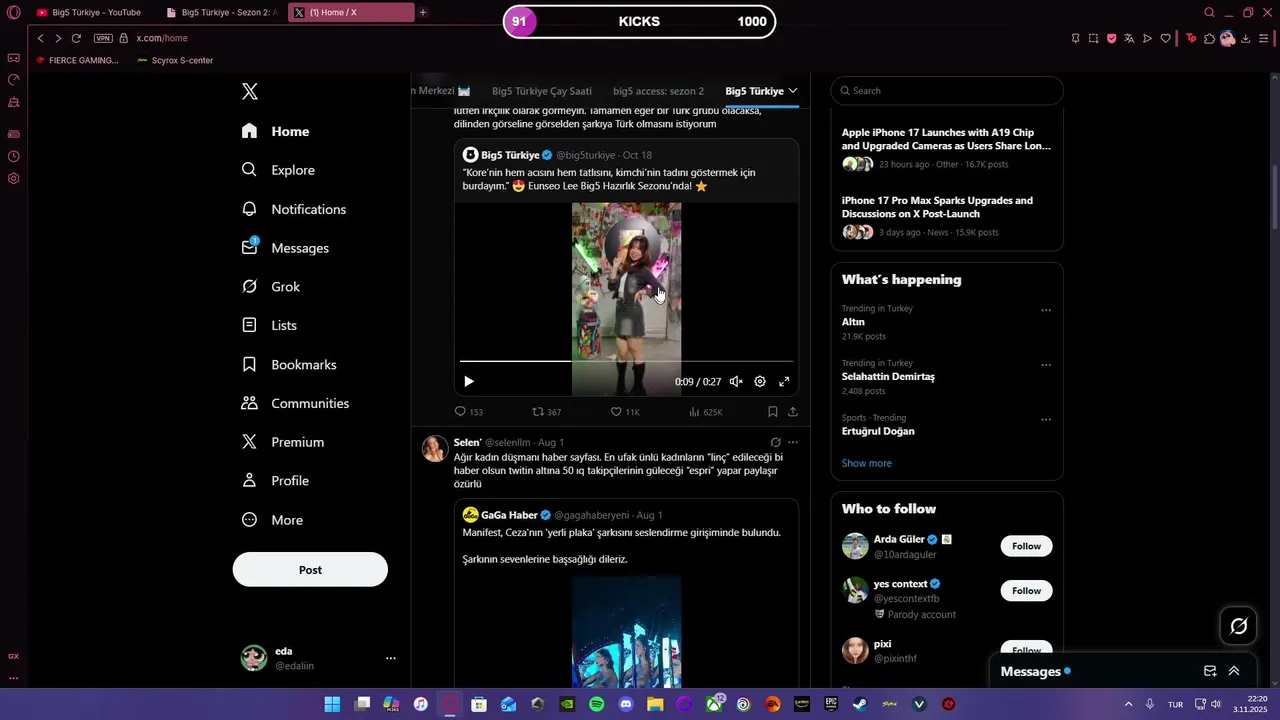Show hidden system tray icons
1280x720 pixels.
point(1129,704)
